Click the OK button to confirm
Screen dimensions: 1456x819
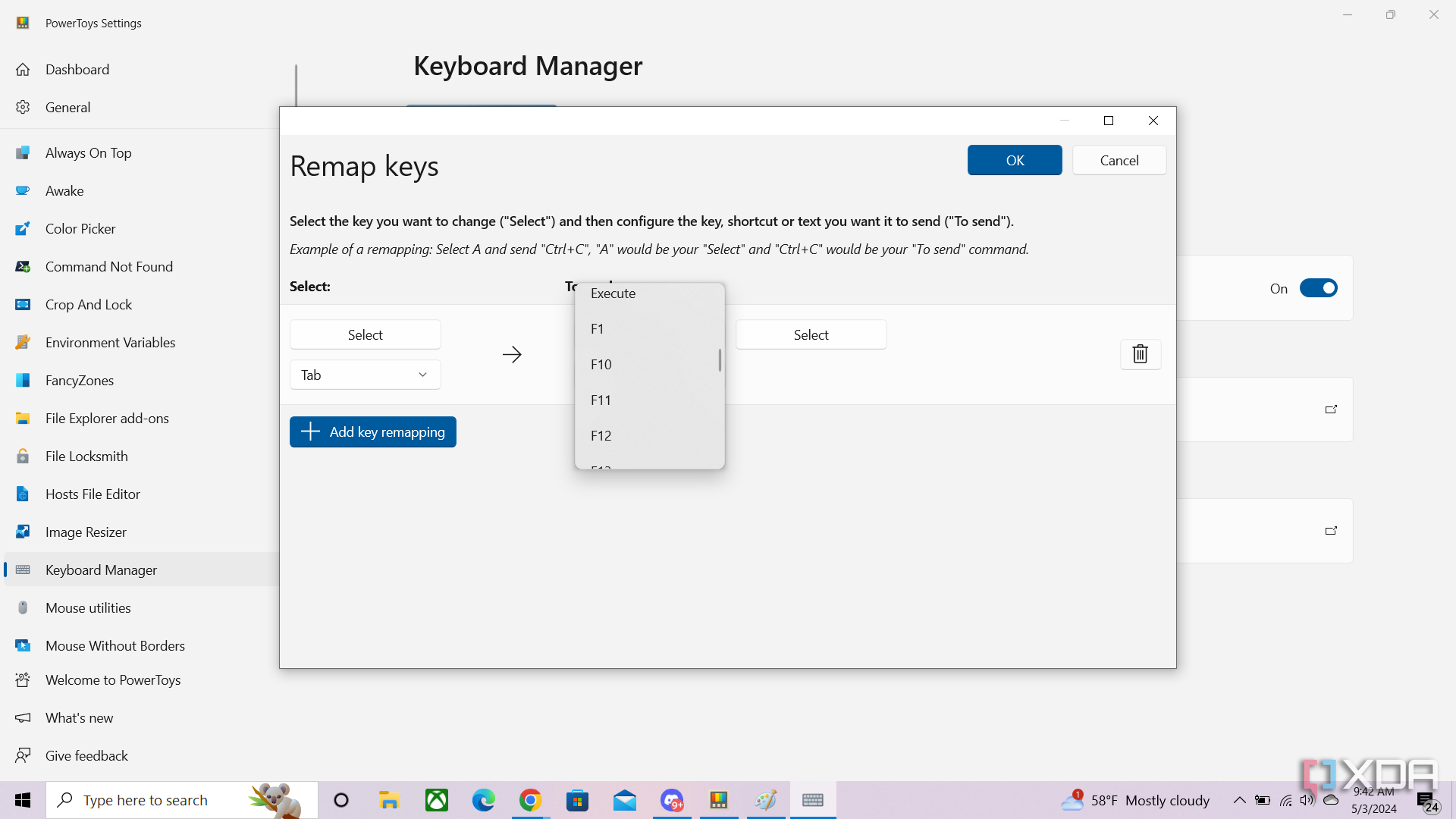coord(1015,160)
